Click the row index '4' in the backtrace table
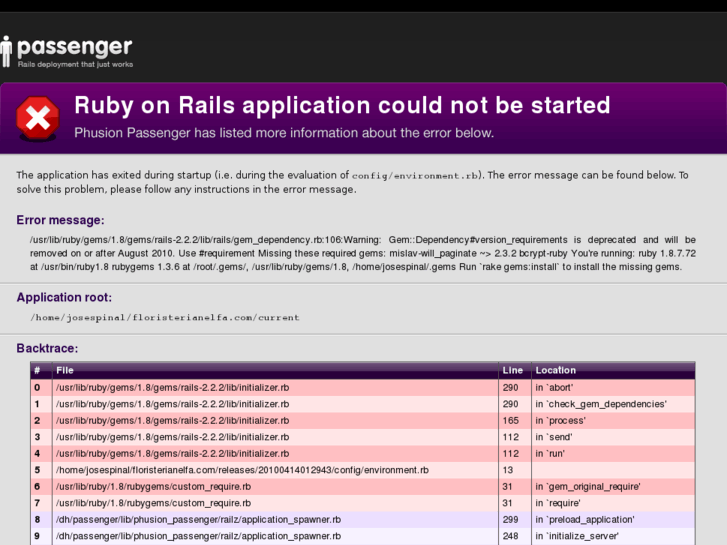The height and width of the screenshot is (545, 727). tap(37, 454)
